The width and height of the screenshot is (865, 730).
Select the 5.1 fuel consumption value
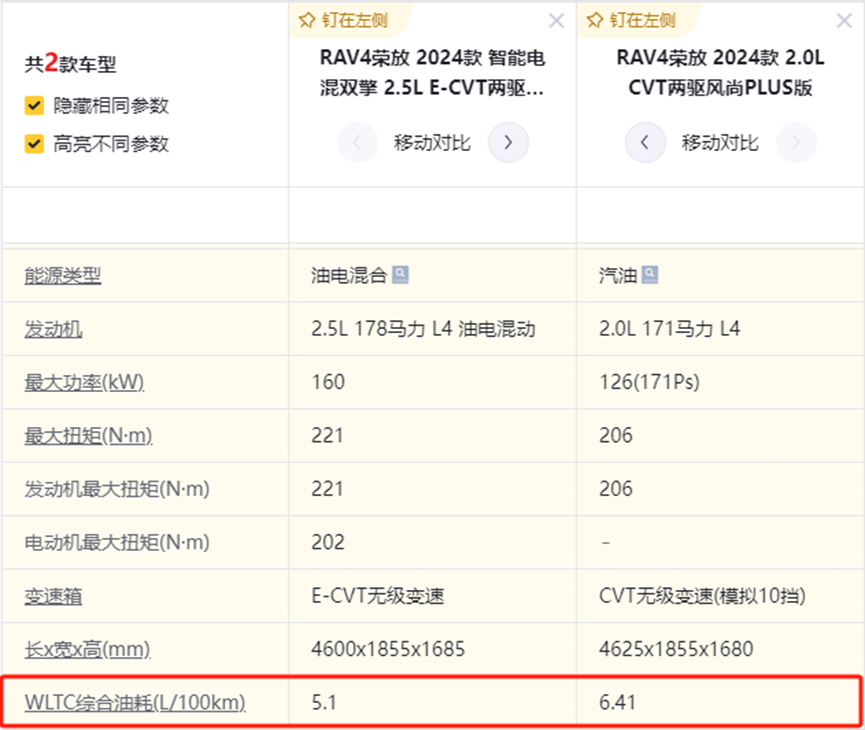(x=324, y=702)
